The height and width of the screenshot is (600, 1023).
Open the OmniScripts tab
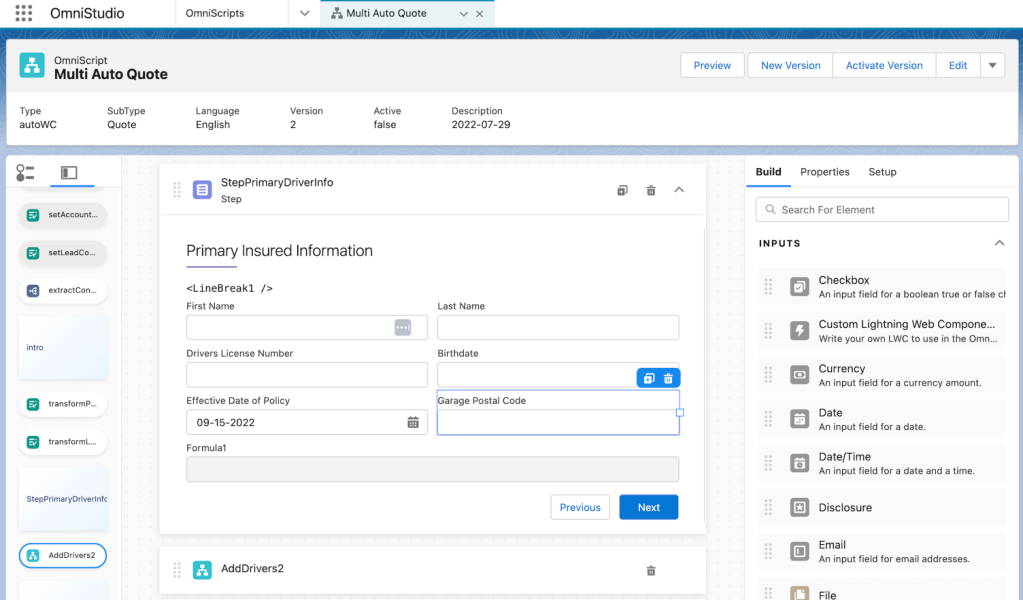tap(215, 13)
